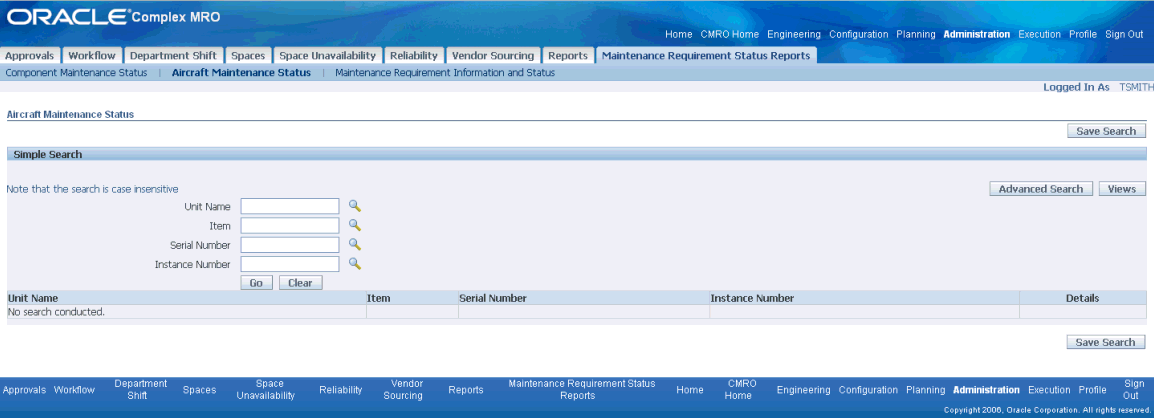This screenshot has height=418, width=1154.
Task: Click Approvals link in footer
Action: point(24,390)
